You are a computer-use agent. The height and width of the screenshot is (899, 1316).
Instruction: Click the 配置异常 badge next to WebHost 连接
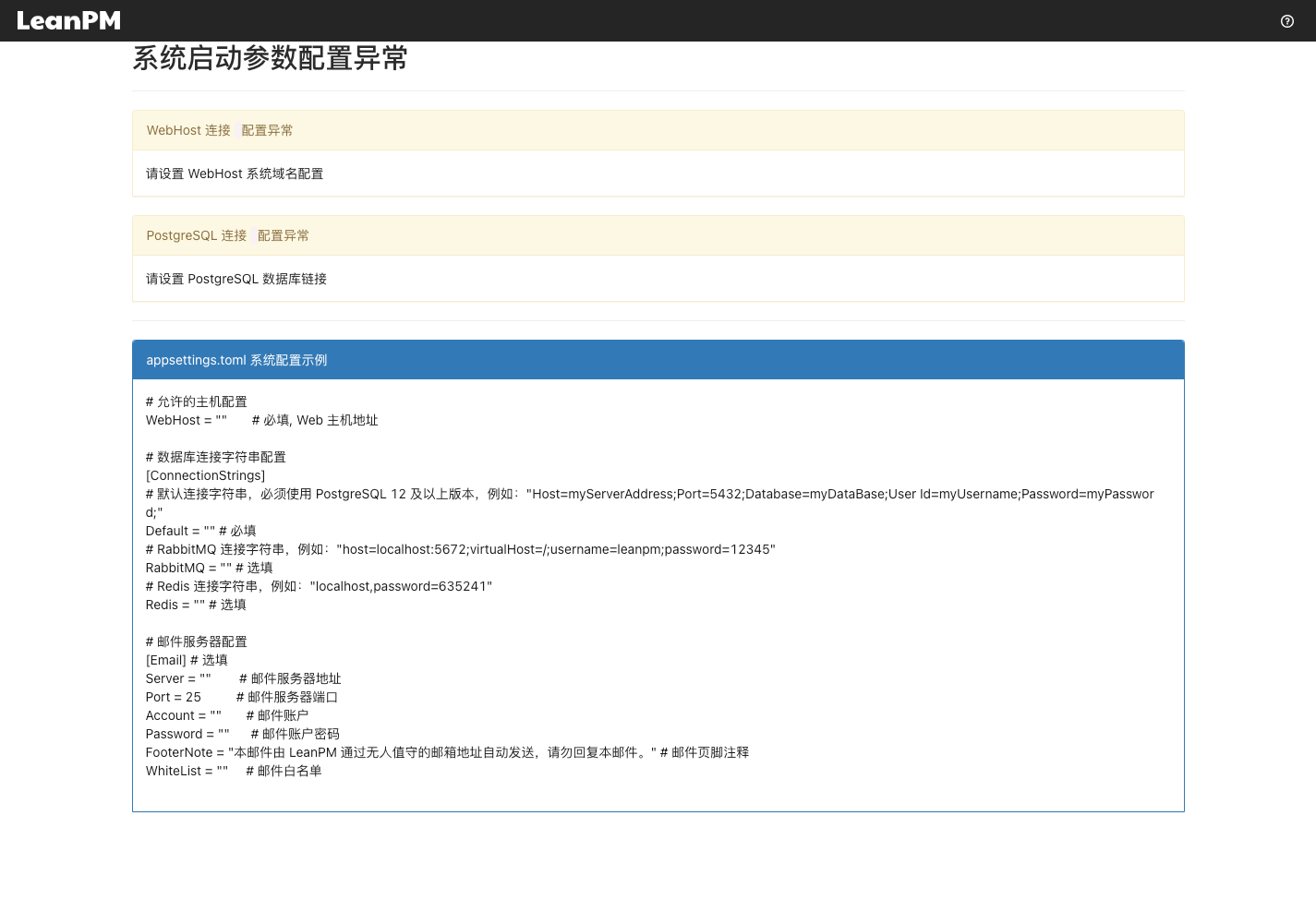pyautogui.click(x=267, y=130)
